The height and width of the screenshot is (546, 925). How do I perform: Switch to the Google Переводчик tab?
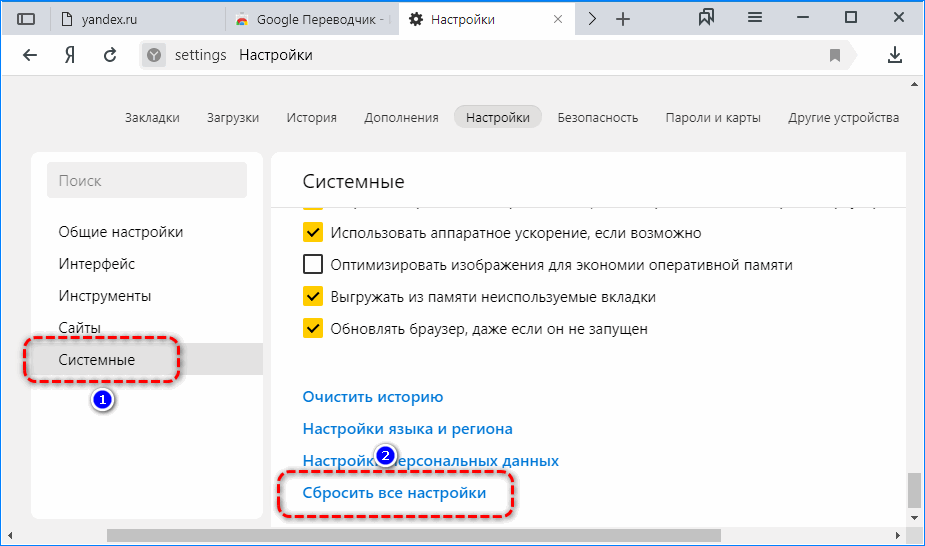[x=312, y=19]
